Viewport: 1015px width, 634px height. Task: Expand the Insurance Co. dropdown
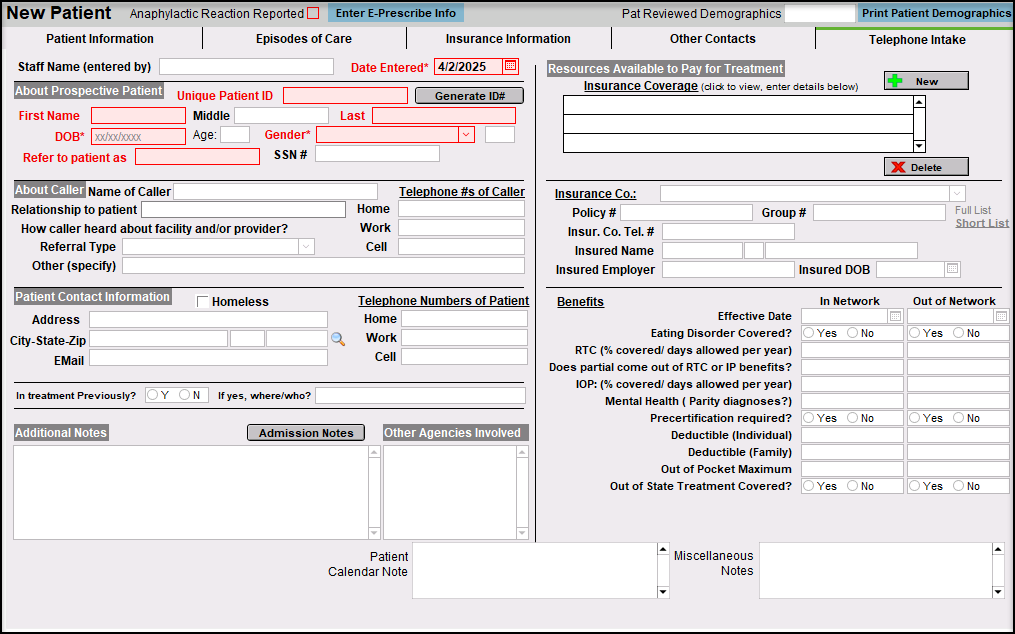click(x=957, y=193)
